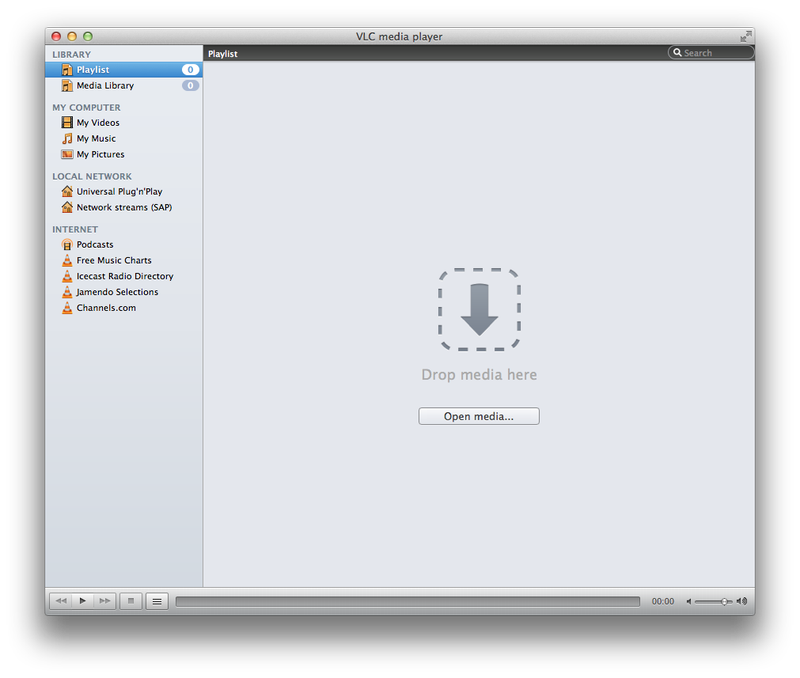Open My Videos in the sidebar
The image size is (800, 678).
pyautogui.click(x=123, y=122)
